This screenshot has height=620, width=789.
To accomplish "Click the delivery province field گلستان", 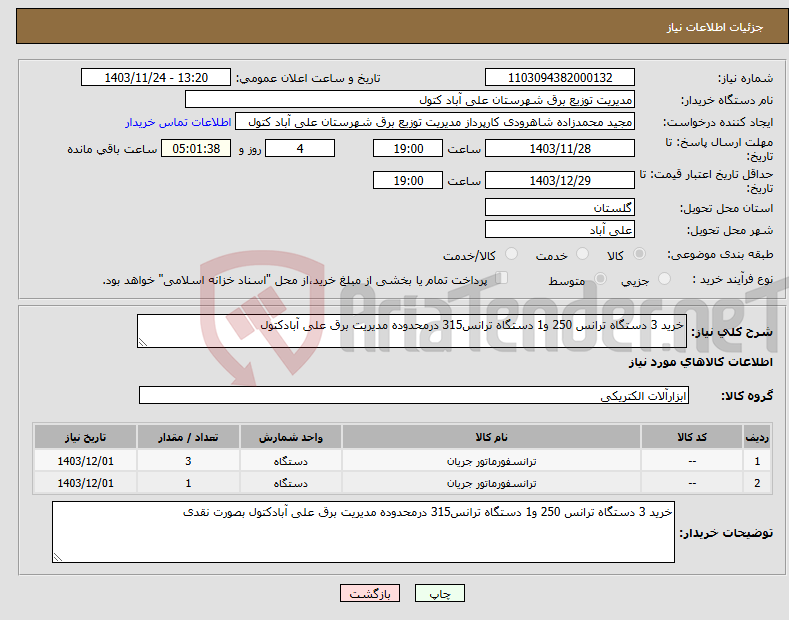I will click(560, 207).
